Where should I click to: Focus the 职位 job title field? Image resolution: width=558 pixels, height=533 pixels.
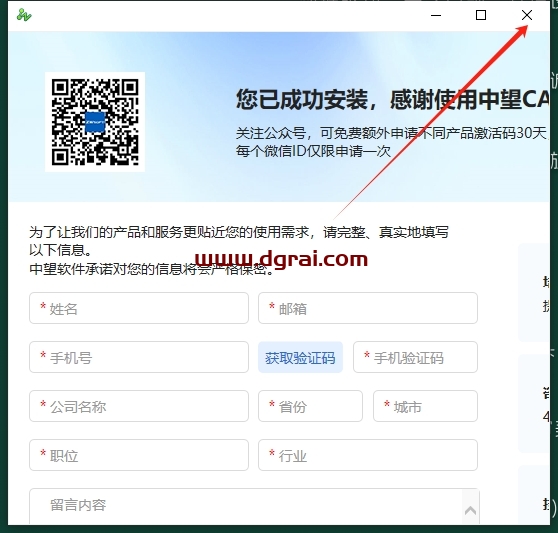pos(139,455)
